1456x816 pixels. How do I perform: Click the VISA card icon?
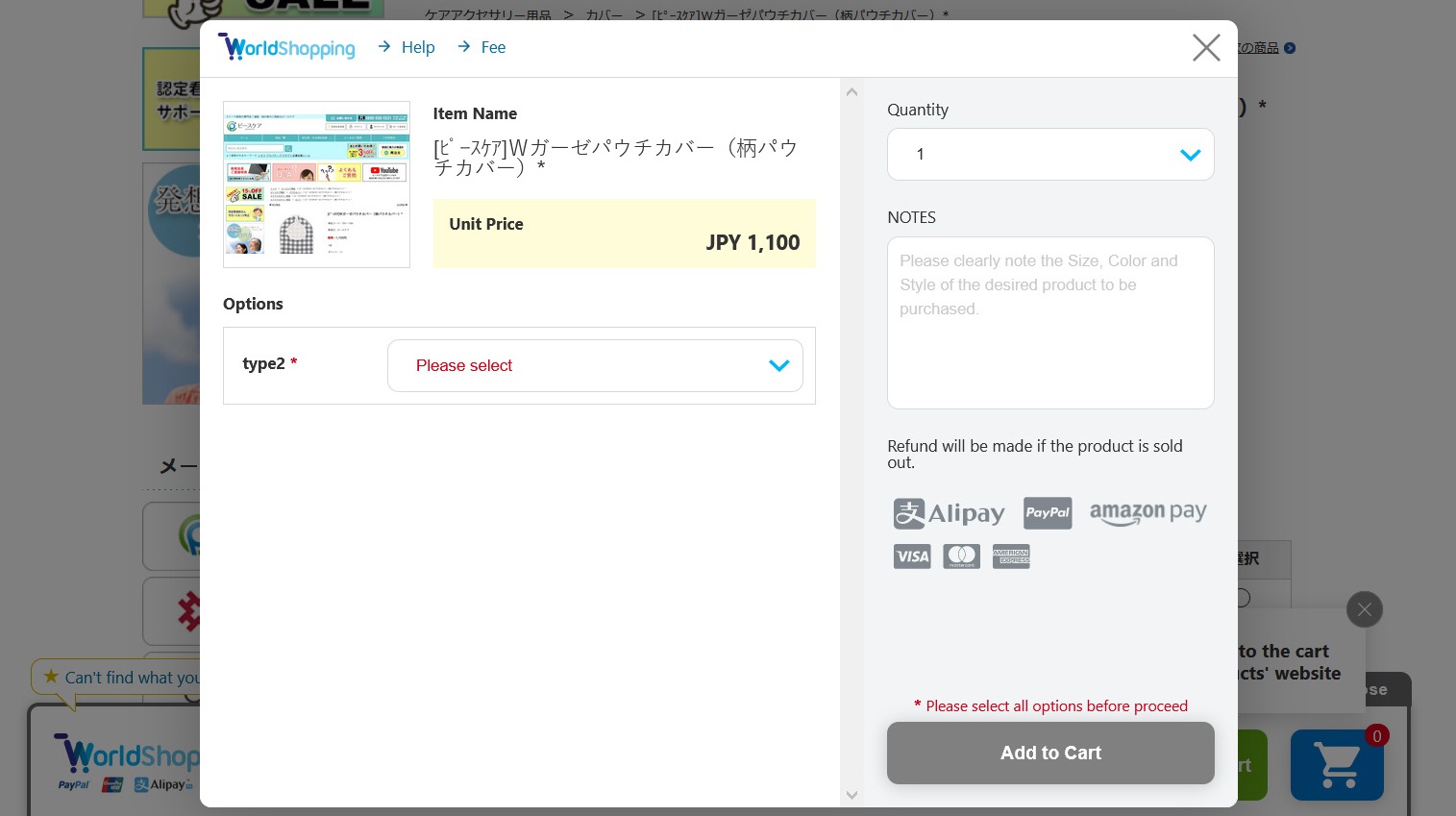point(911,556)
